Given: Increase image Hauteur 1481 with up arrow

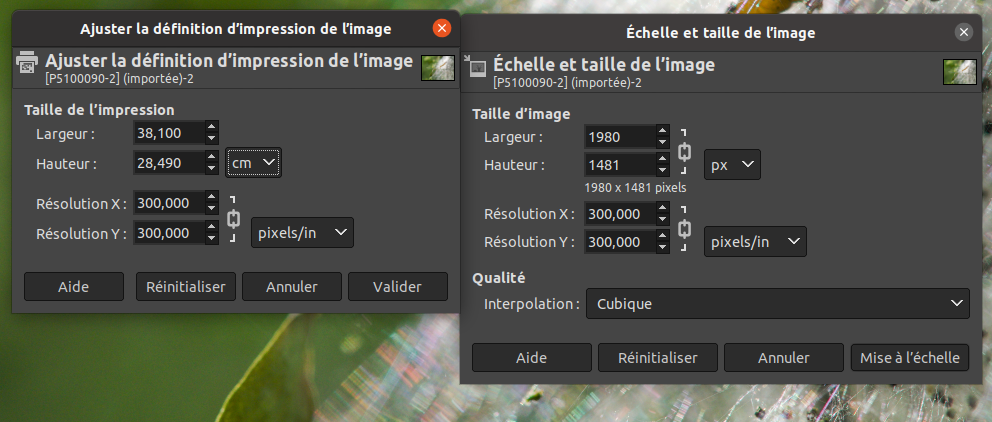Looking at the screenshot, I should (x=662, y=158).
